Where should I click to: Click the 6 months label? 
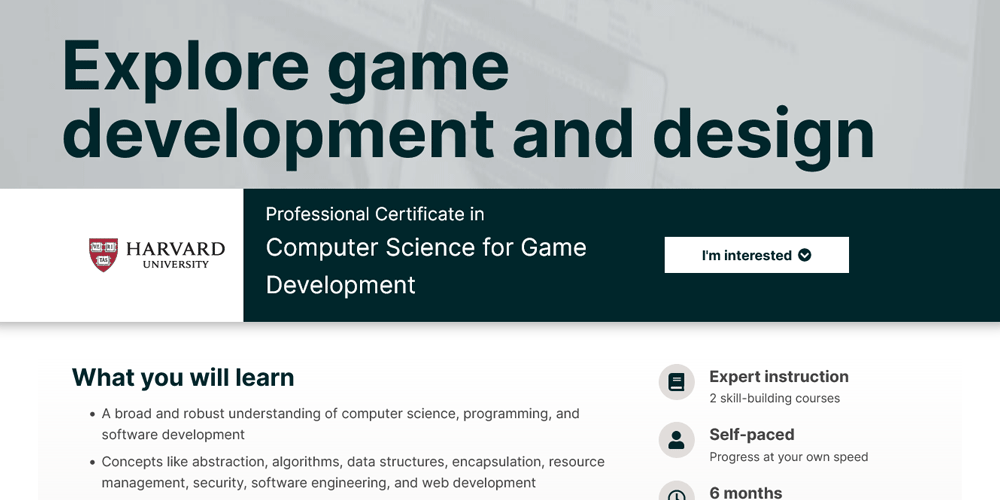(746, 492)
